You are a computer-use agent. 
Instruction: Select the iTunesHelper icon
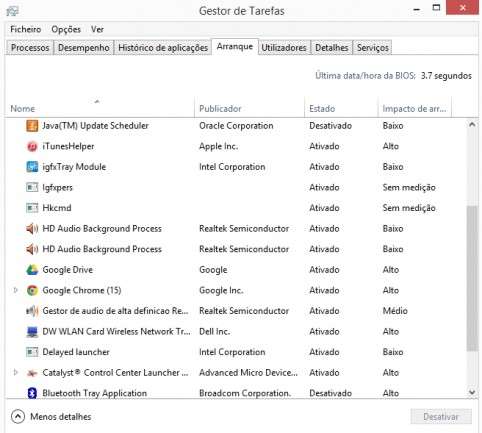[x=32, y=146]
